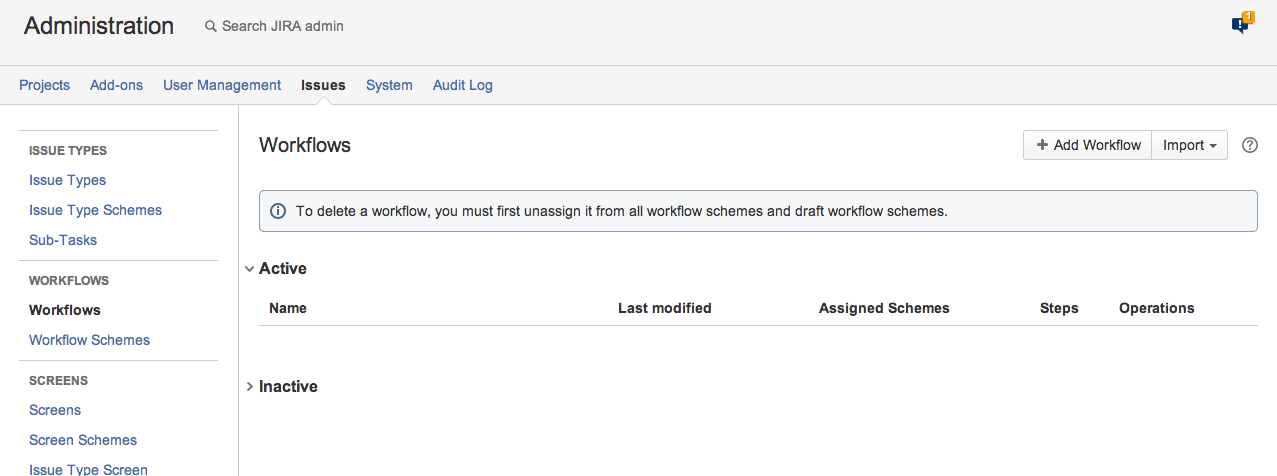
Task: Click the delete workflow notice text
Action: tap(621, 211)
